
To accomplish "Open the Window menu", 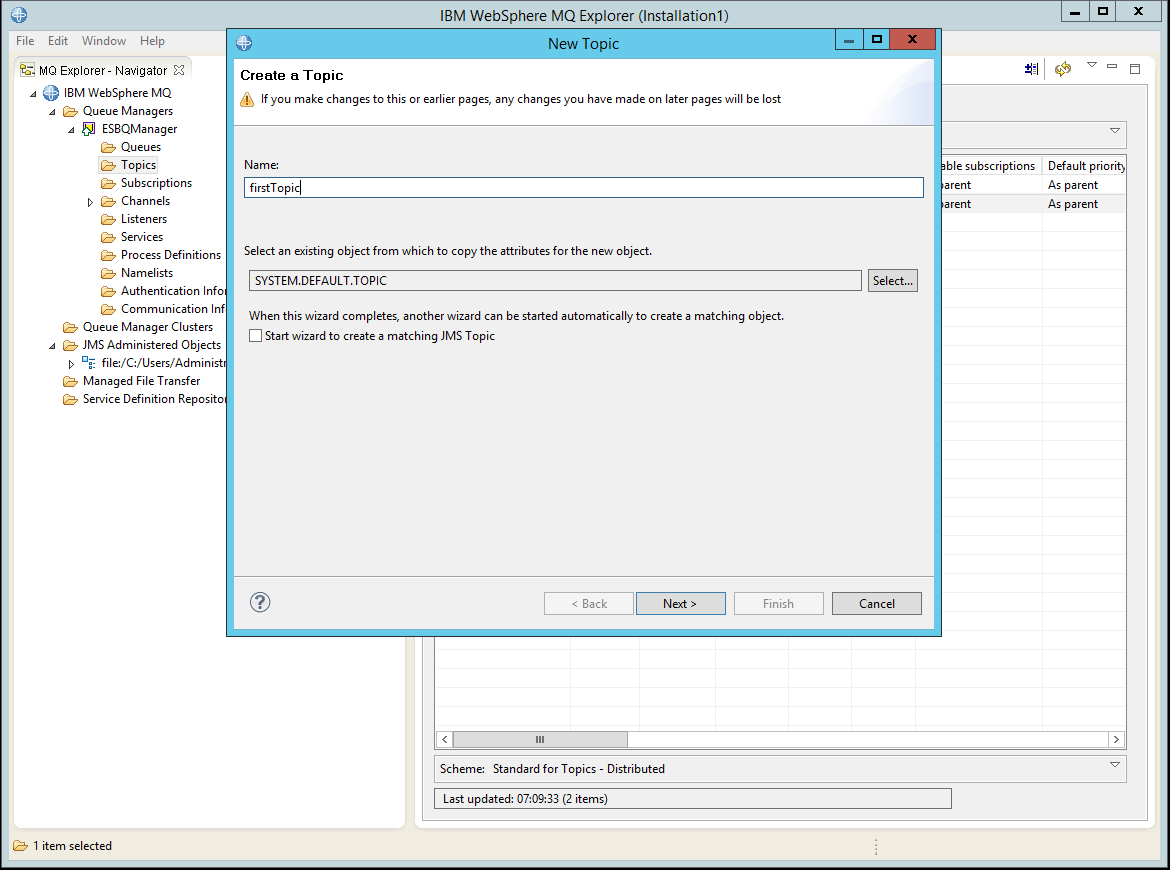I will click(103, 41).
